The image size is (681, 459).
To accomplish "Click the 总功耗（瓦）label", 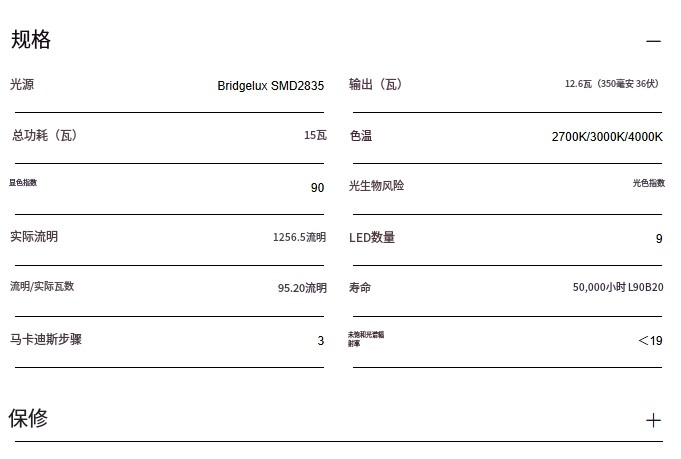I will point(44,136).
